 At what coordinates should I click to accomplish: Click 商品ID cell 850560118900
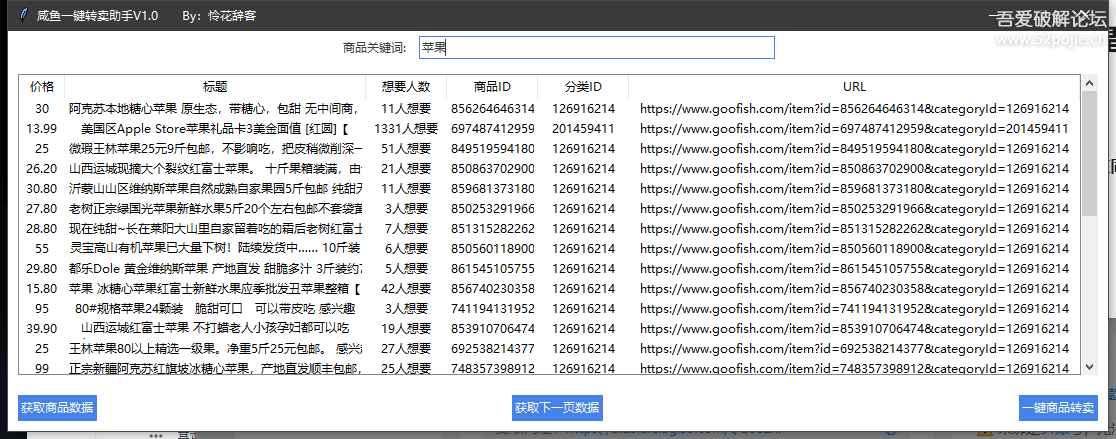coord(492,248)
